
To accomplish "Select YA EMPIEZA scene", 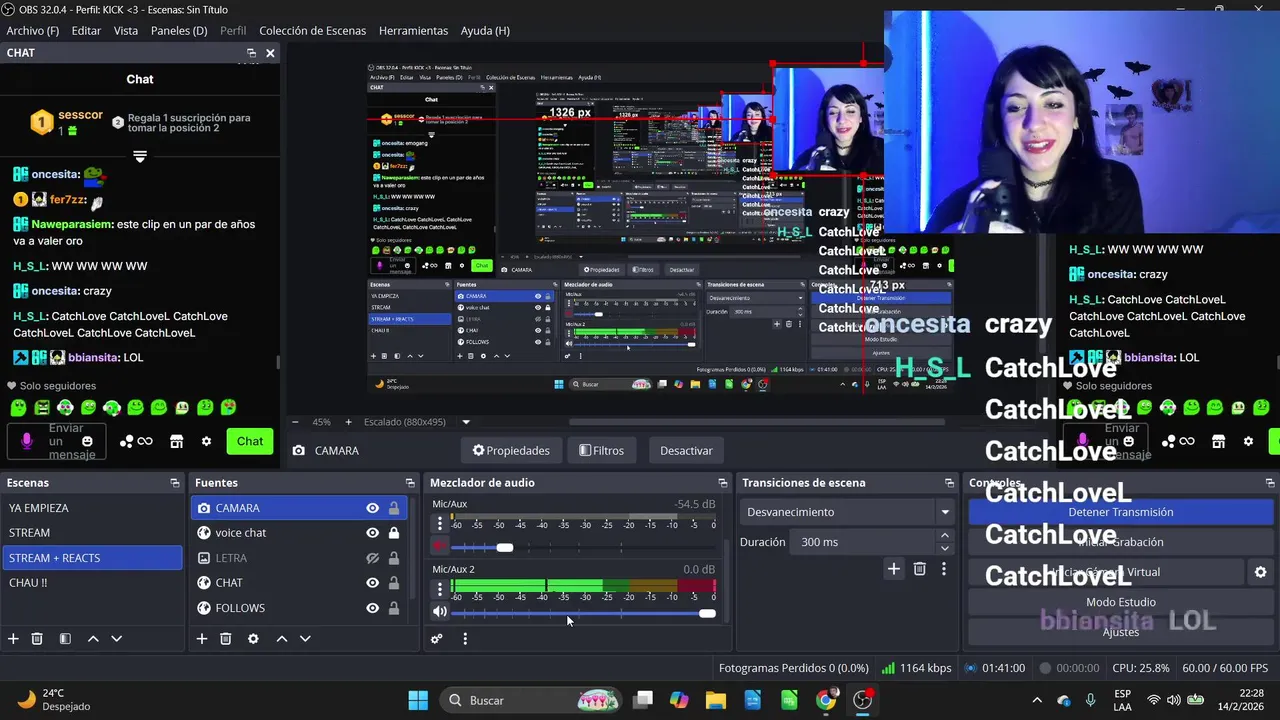I will (91, 508).
